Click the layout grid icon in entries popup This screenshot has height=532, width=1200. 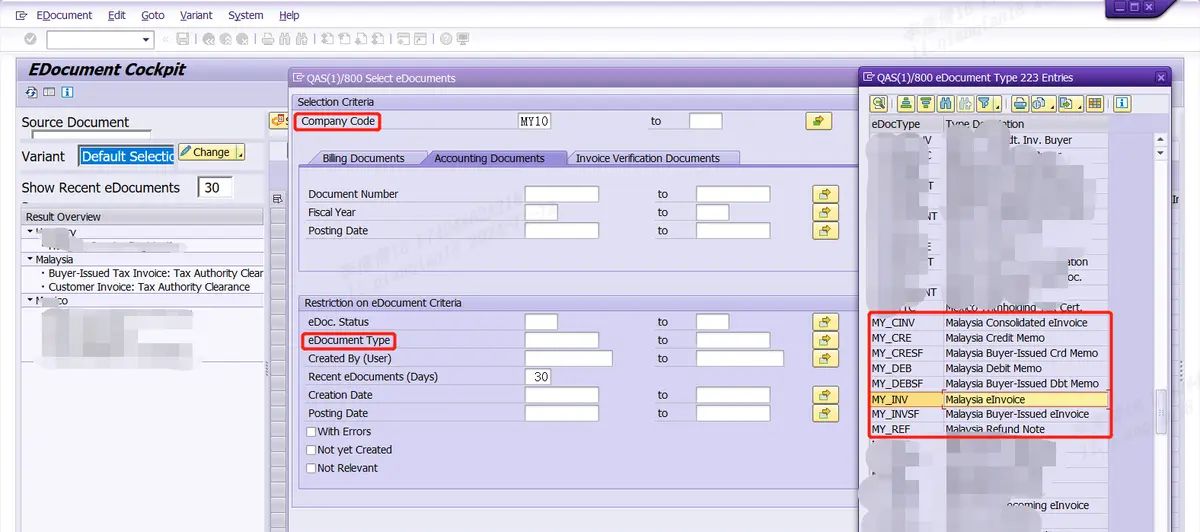[1094, 103]
